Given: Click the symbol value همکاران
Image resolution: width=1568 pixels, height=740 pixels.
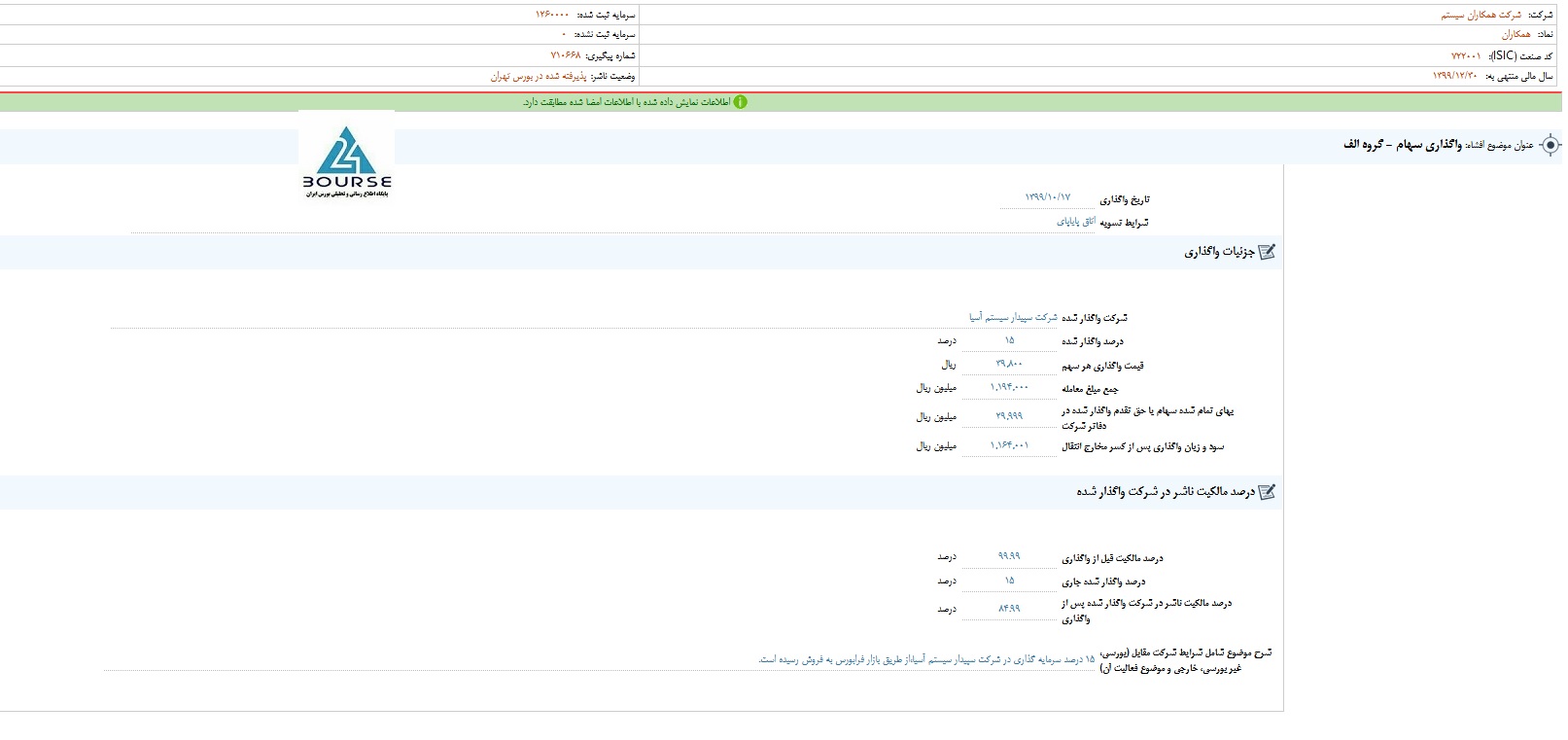Looking at the screenshot, I should (x=1516, y=35).
